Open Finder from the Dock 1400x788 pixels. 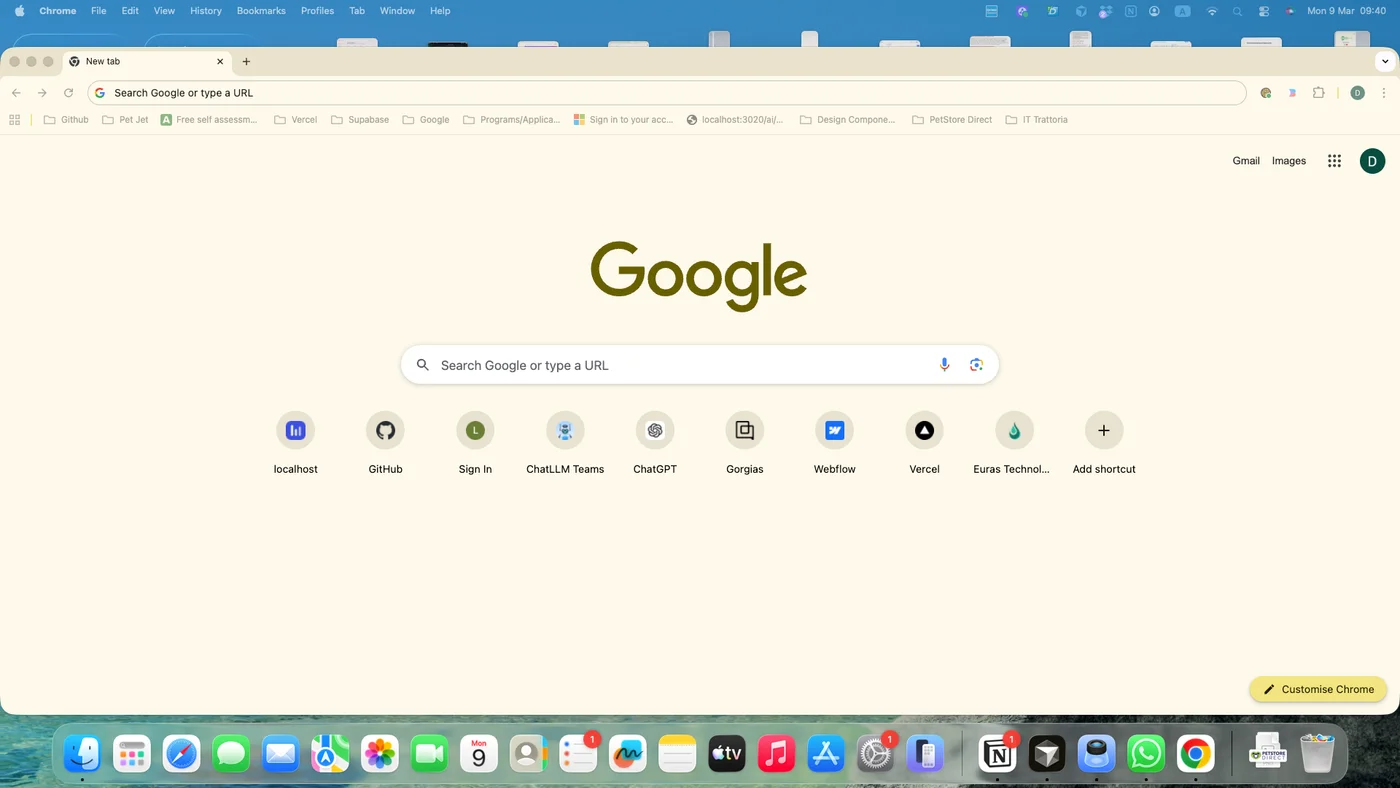pyautogui.click(x=82, y=753)
